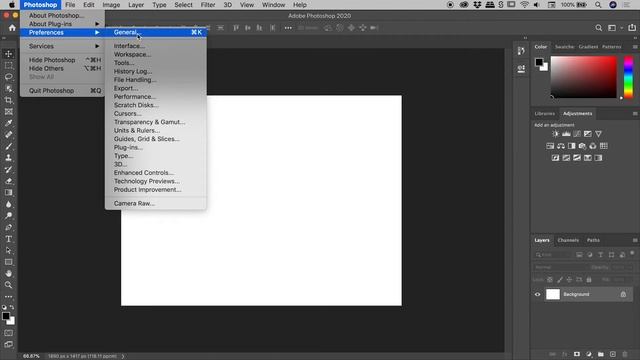This screenshot has width=640, height=360.
Task: Select the Gradient tool
Action: [9, 192]
